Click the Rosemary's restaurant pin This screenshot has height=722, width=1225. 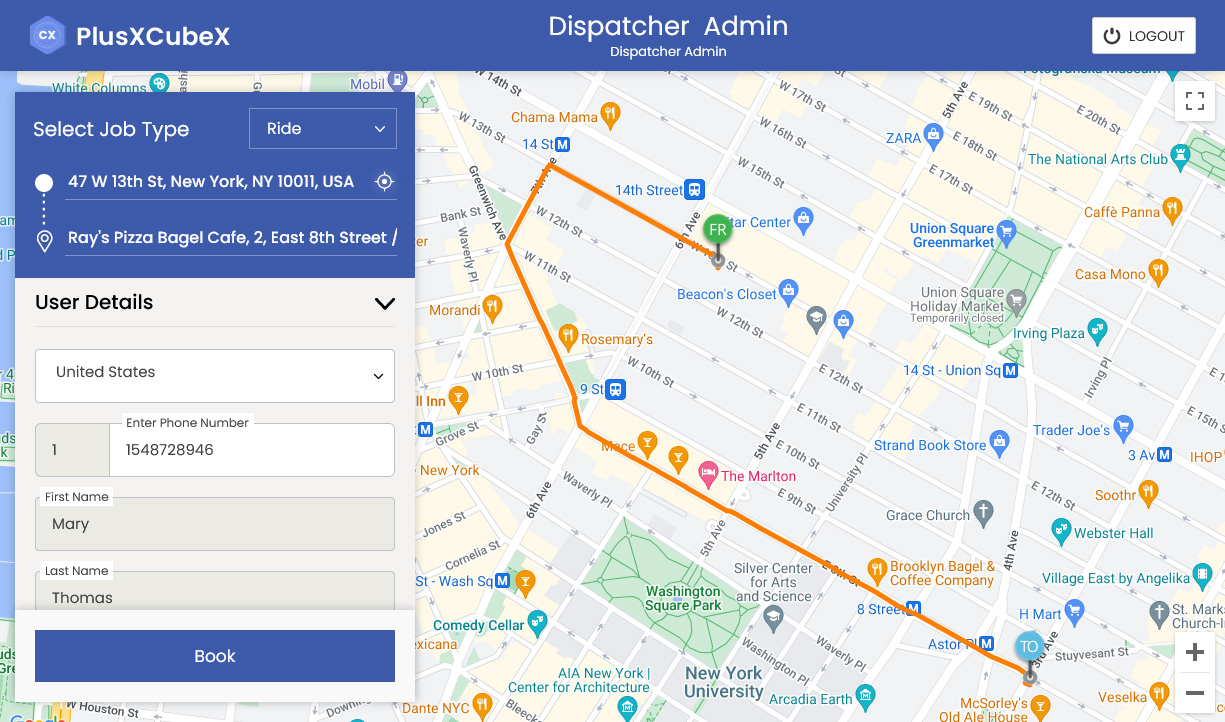point(568,335)
